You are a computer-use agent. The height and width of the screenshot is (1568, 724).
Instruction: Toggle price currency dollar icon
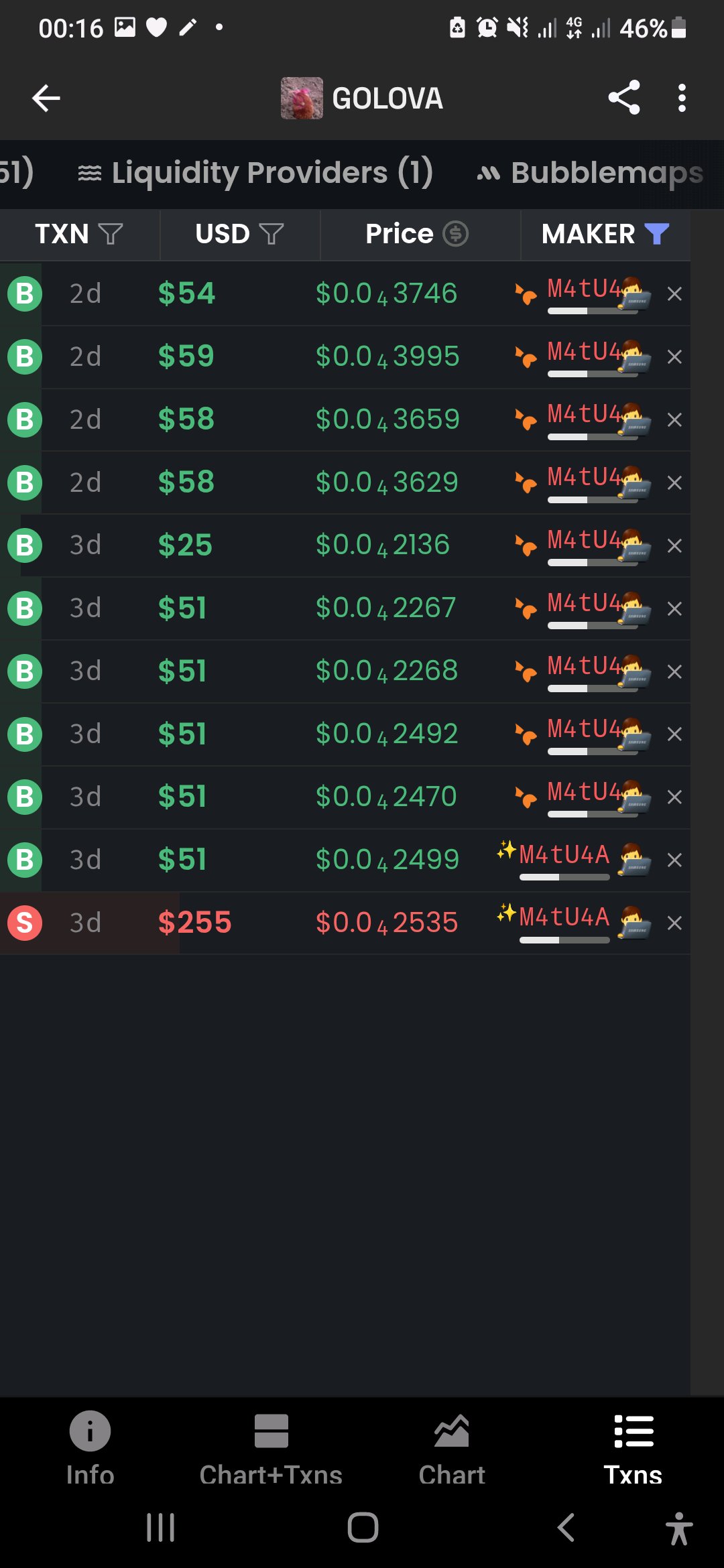pos(456,234)
